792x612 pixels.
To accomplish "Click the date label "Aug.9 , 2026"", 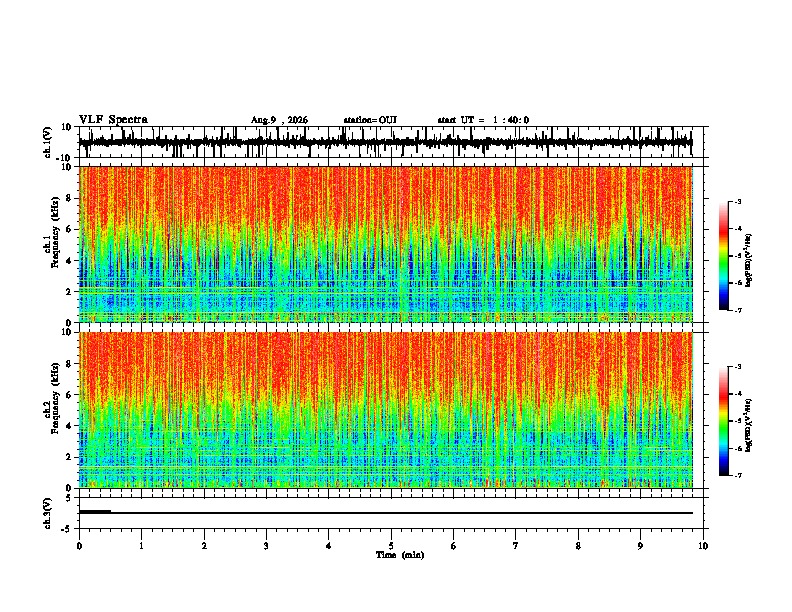I will pyautogui.click(x=279, y=120).
